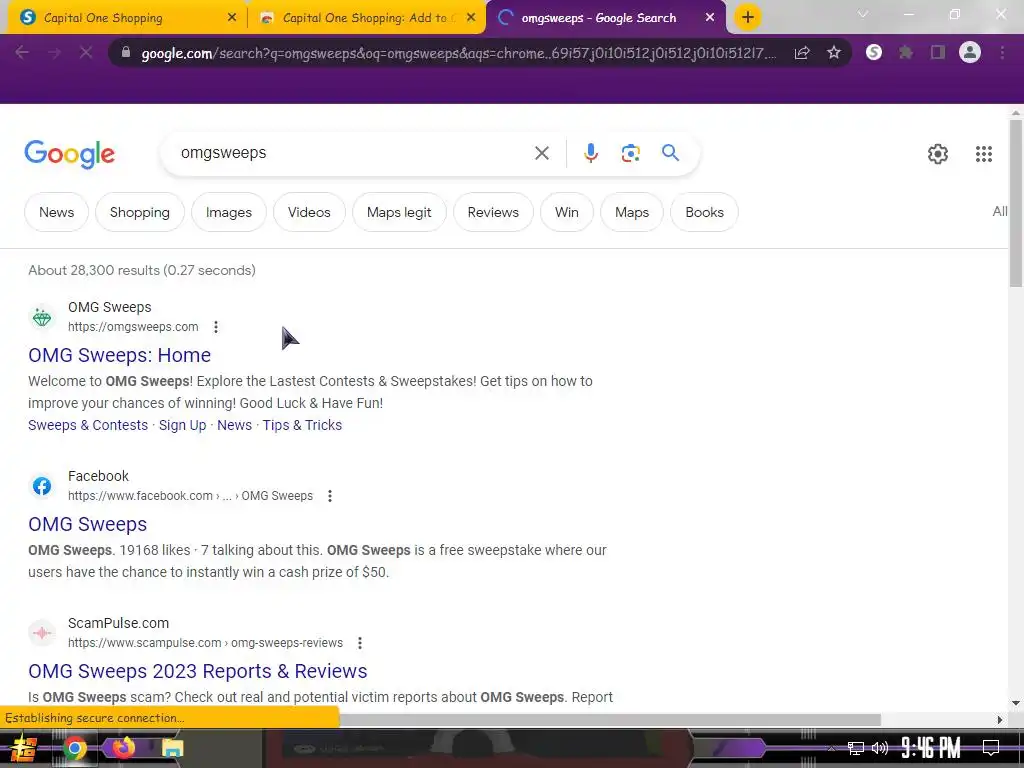
Task: Open Google quick settings gear
Action: [938, 154]
